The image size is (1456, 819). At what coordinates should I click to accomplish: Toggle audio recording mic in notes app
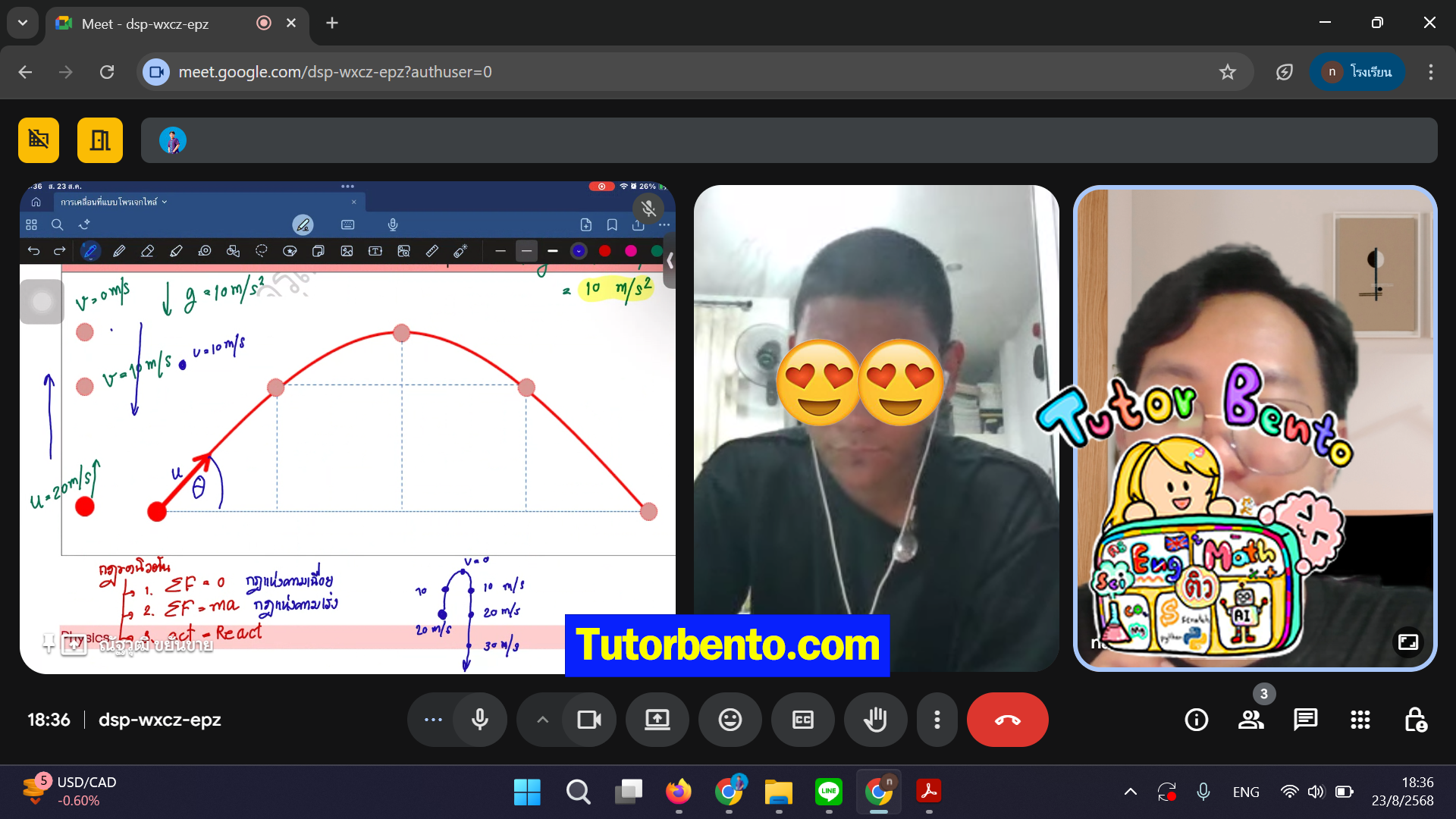(x=393, y=225)
